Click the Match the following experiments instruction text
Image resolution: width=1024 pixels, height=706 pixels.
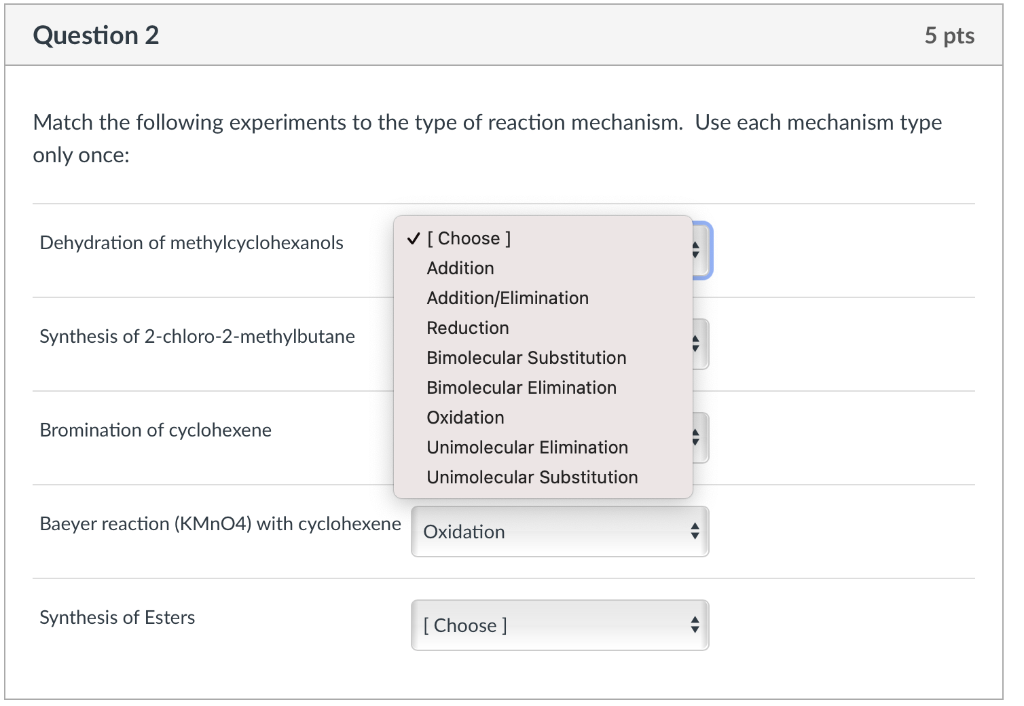[x=487, y=139]
